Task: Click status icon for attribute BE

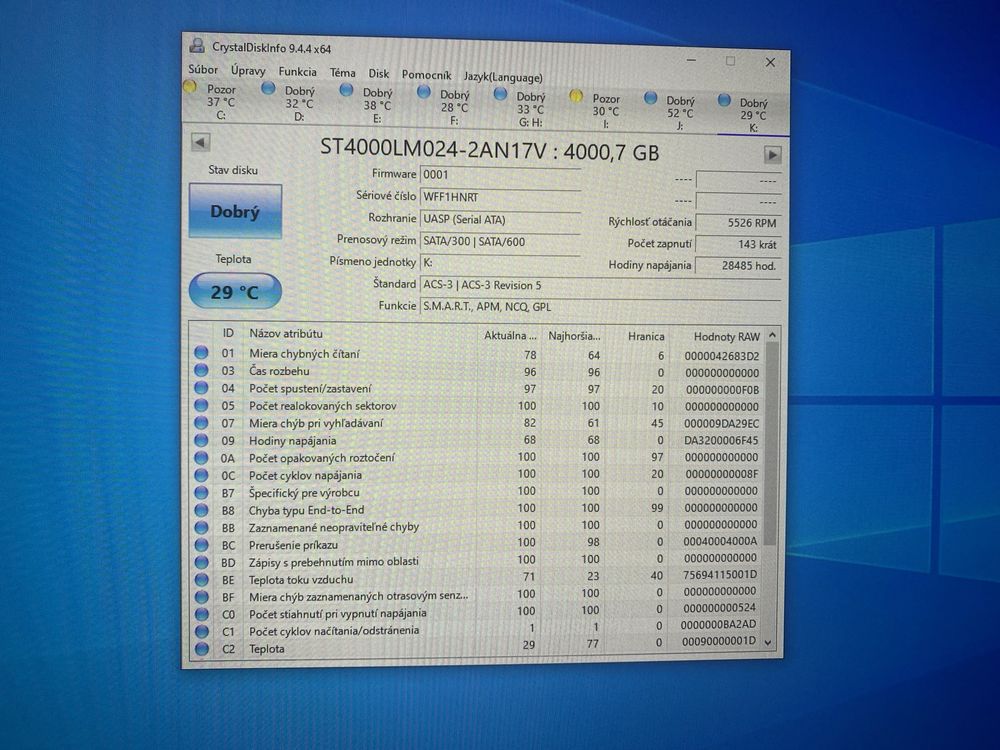Action: pyautogui.click(x=202, y=579)
